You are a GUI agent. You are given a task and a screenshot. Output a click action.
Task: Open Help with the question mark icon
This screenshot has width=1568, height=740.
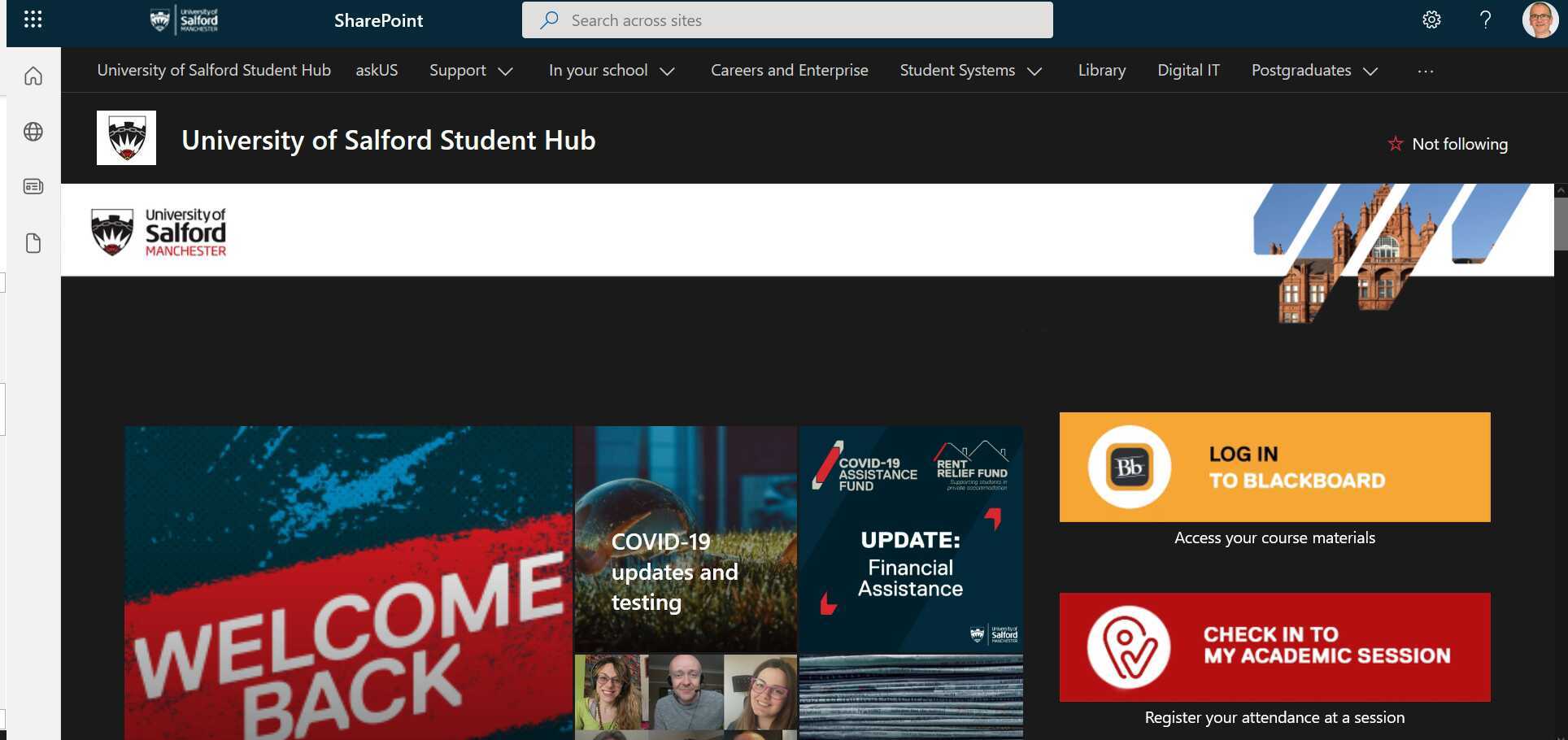pyautogui.click(x=1484, y=20)
